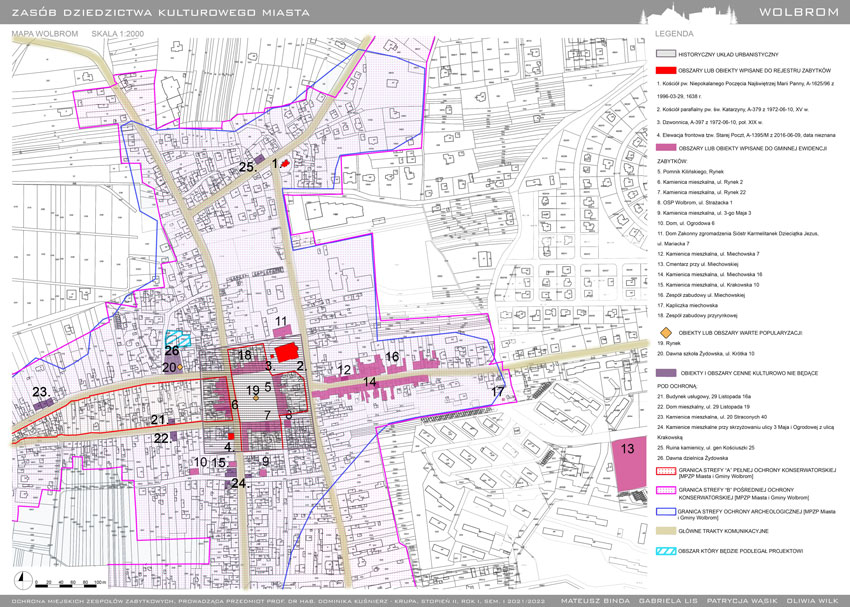Click the cyan hatched project area on map
Image resolution: width=850 pixels, height=607 pixels.
click(178, 338)
